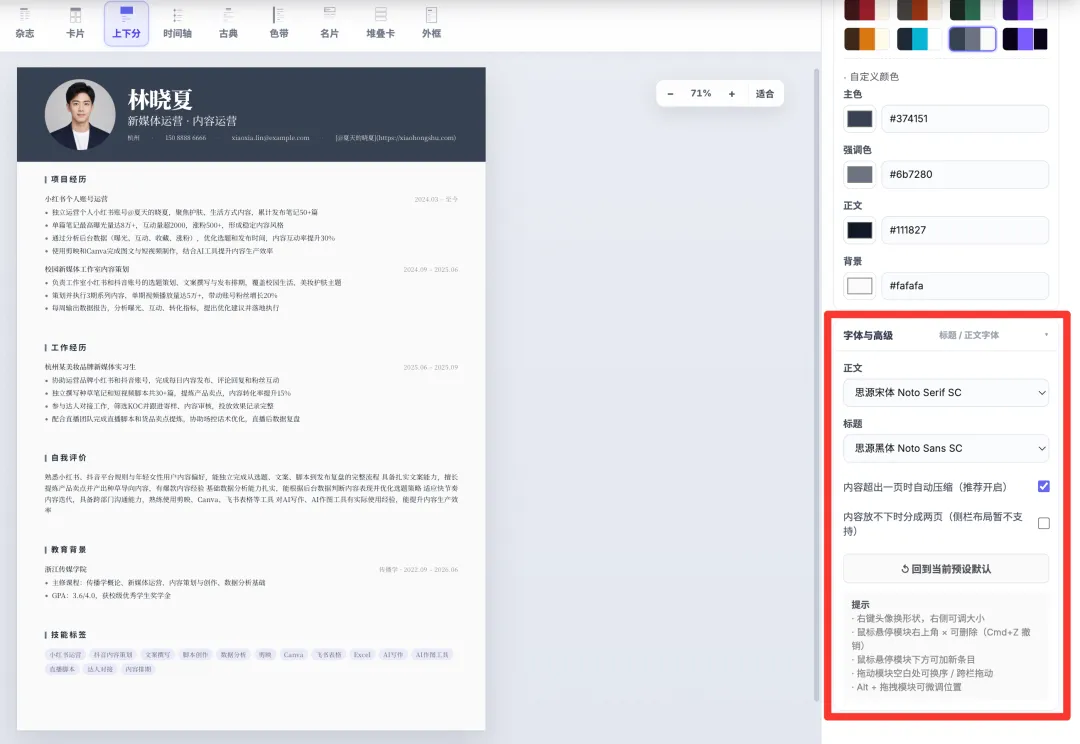The image size is (1080, 744).
Task: Edit the #374151 primary color field
Action: [965, 118]
